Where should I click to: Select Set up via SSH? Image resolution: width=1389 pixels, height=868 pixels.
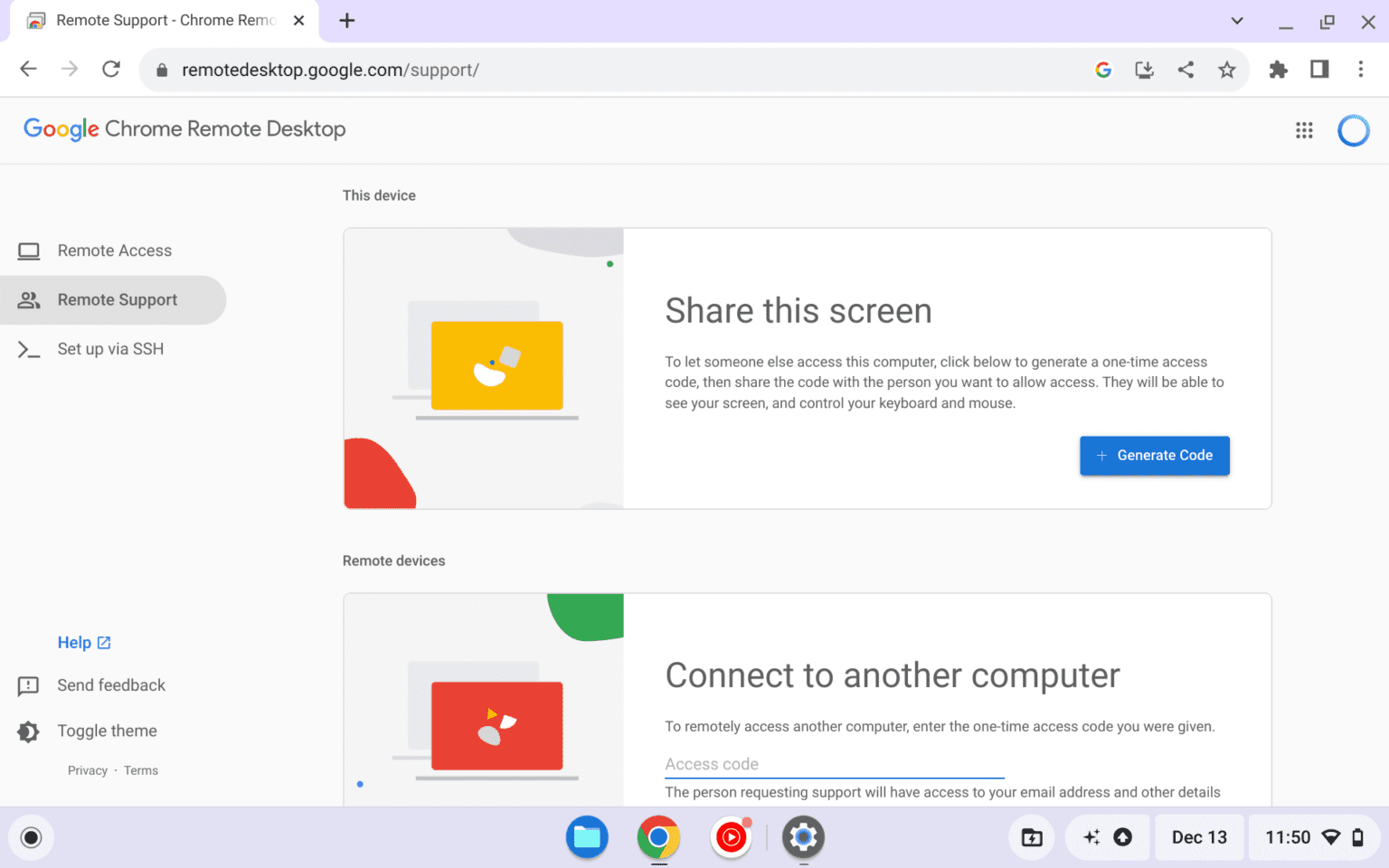click(x=110, y=348)
